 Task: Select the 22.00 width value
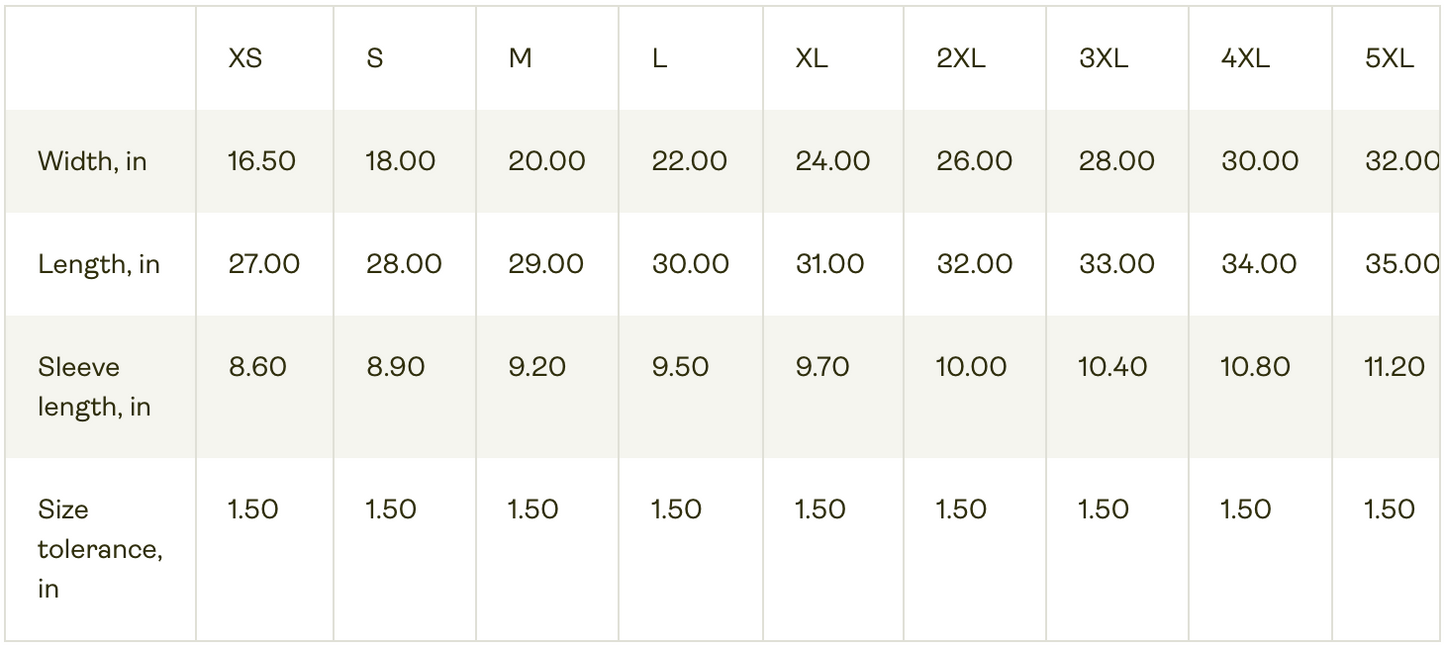689,161
